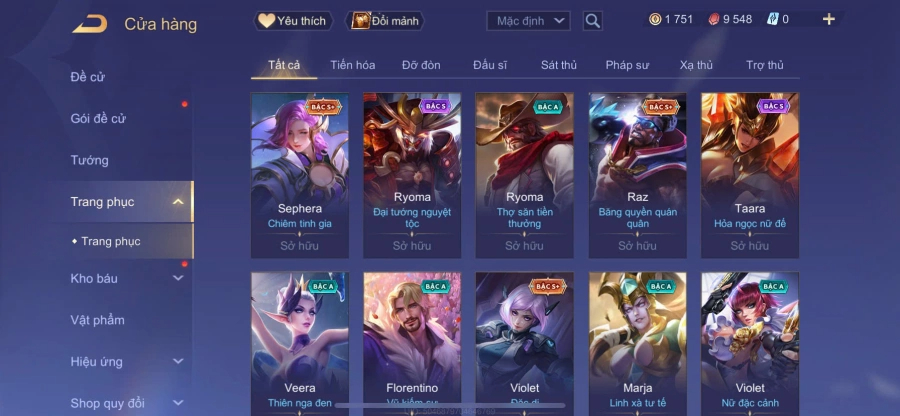Select the Raz Băng quyền quán quân skin
Image resolution: width=900 pixels, height=416 pixels.
(x=637, y=175)
